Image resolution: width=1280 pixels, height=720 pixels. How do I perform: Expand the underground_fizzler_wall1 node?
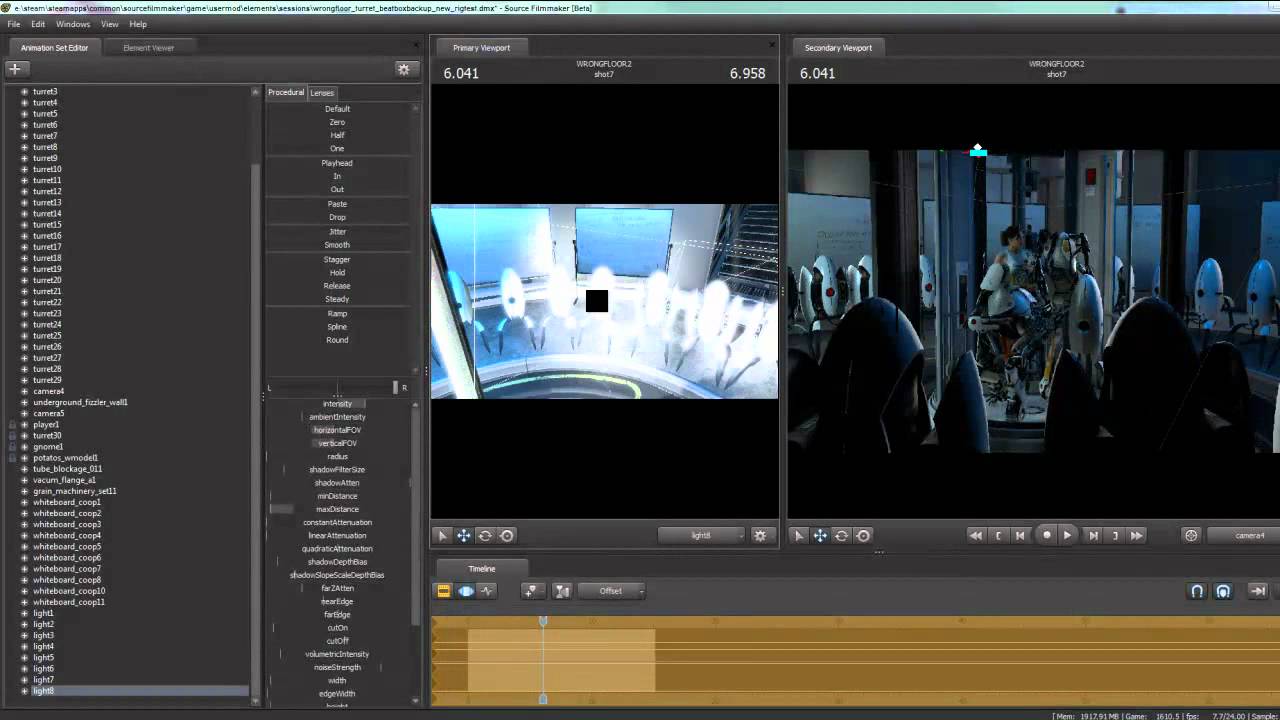click(x=24, y=403)
